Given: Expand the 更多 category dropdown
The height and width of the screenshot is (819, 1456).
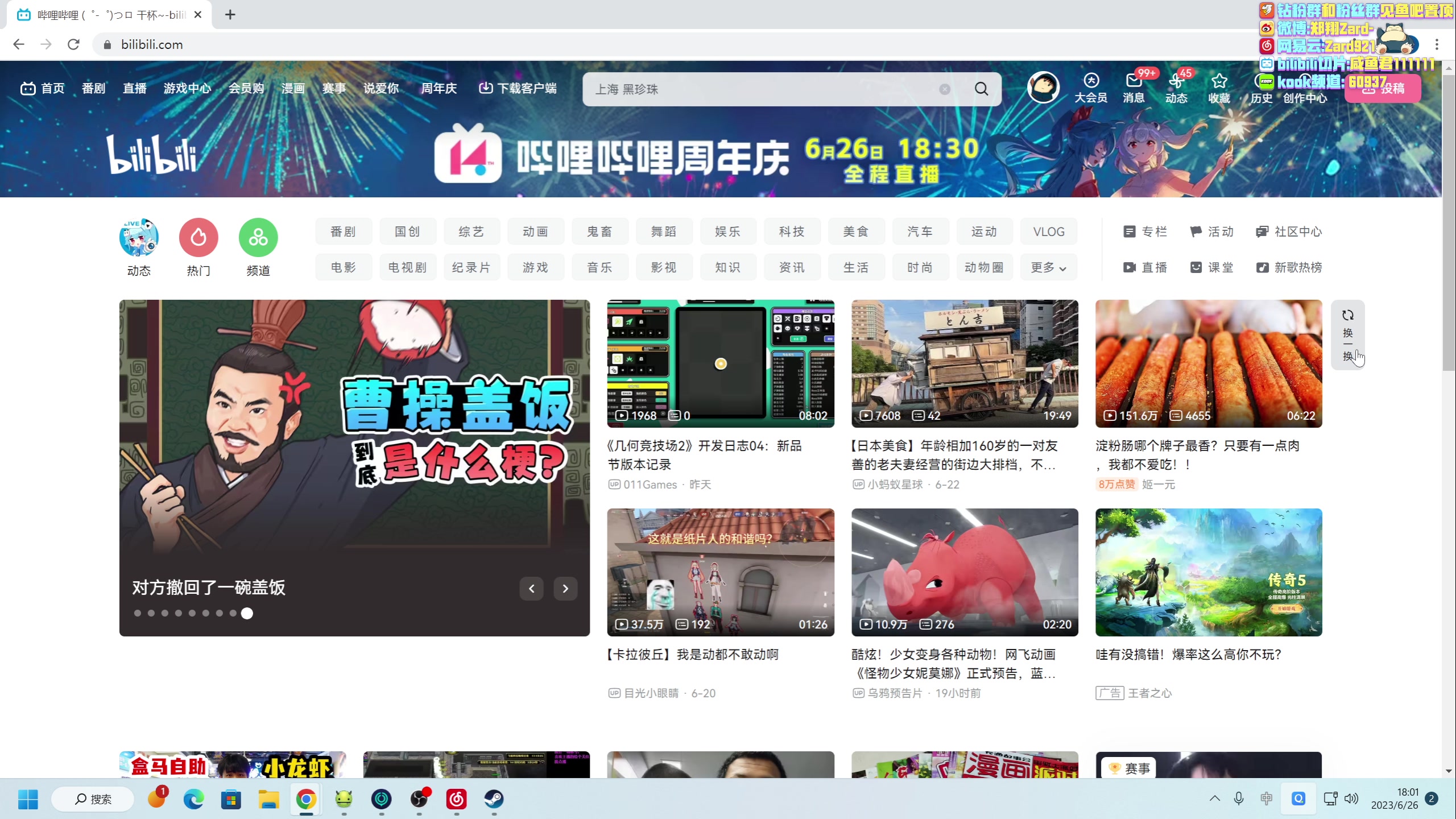Looking at the screenshot, I should tap(1048, 267).
